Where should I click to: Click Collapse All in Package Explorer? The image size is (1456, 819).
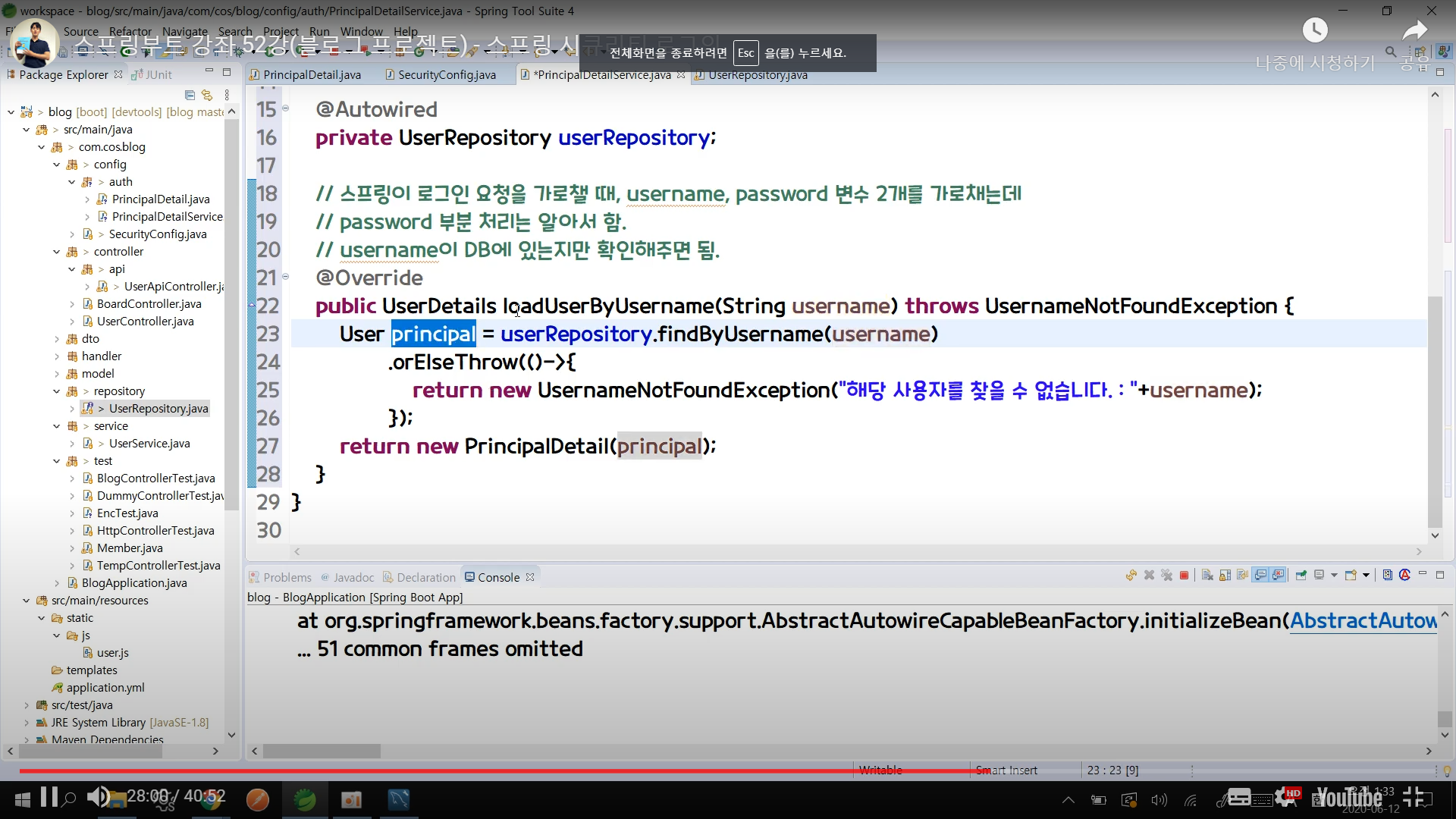(x=190, y=95)
